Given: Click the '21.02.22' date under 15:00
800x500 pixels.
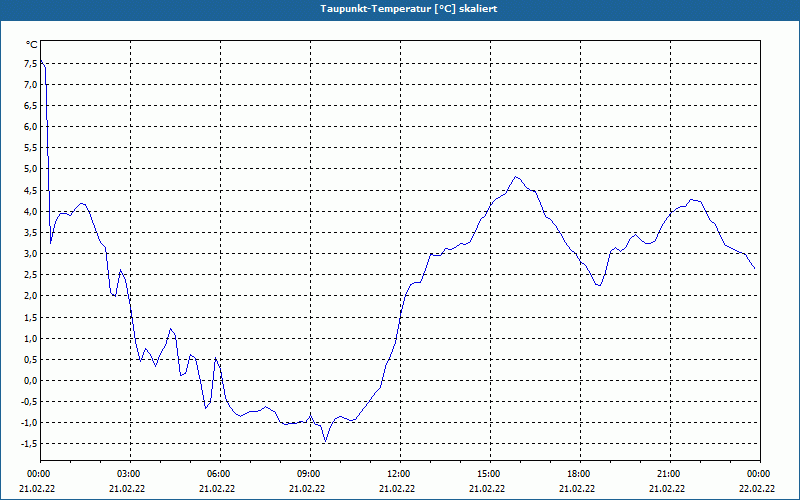Looking at the screenshot, I should click(x=487, y=489).
